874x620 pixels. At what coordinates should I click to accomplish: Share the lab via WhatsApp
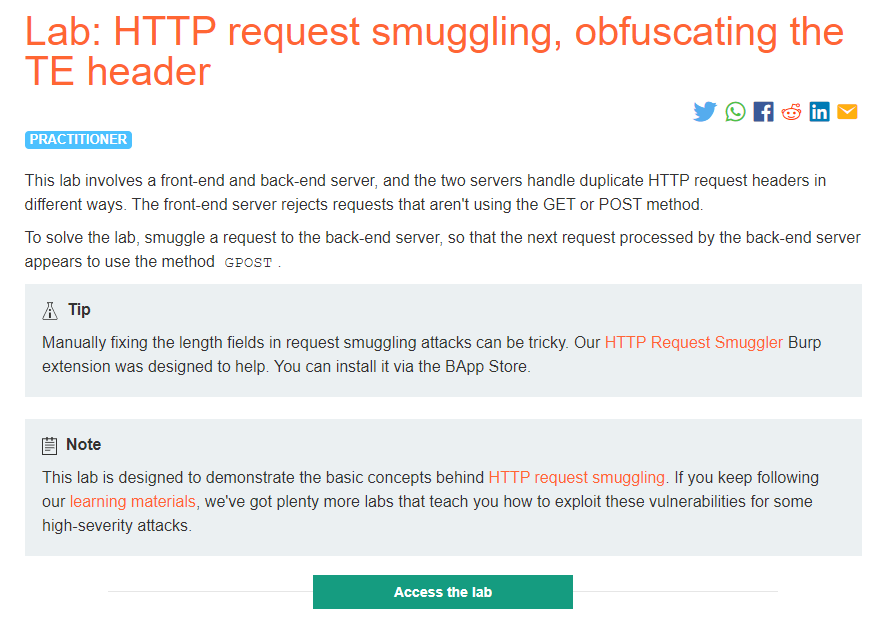[734, 111]
